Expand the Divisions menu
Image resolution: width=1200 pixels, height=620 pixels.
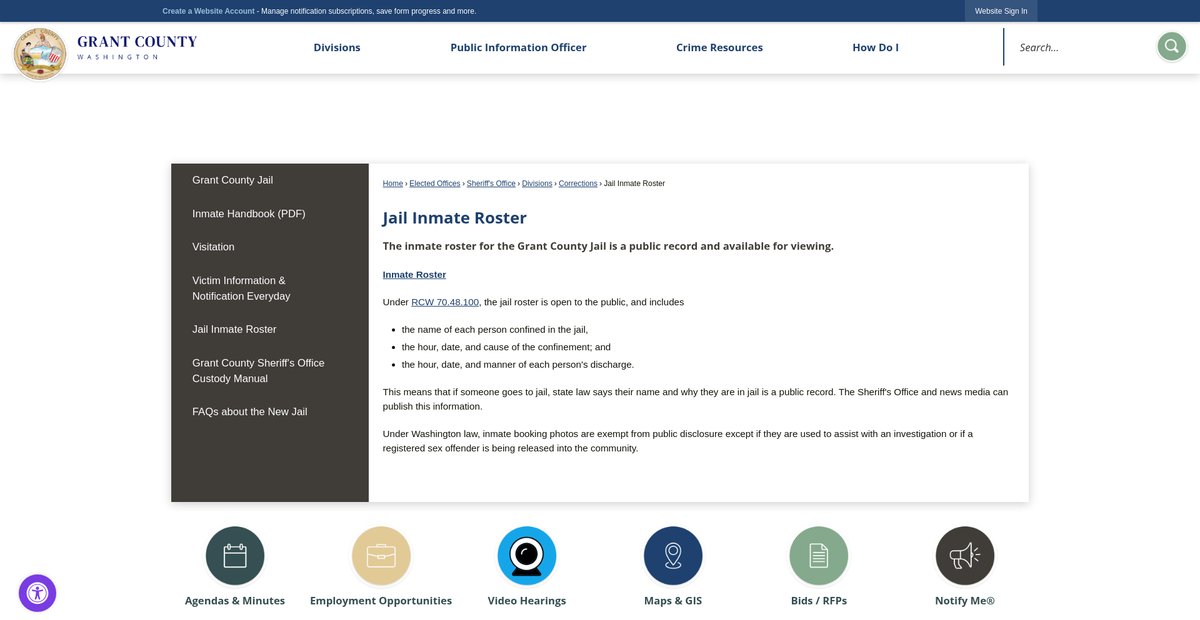coord(337,48)
